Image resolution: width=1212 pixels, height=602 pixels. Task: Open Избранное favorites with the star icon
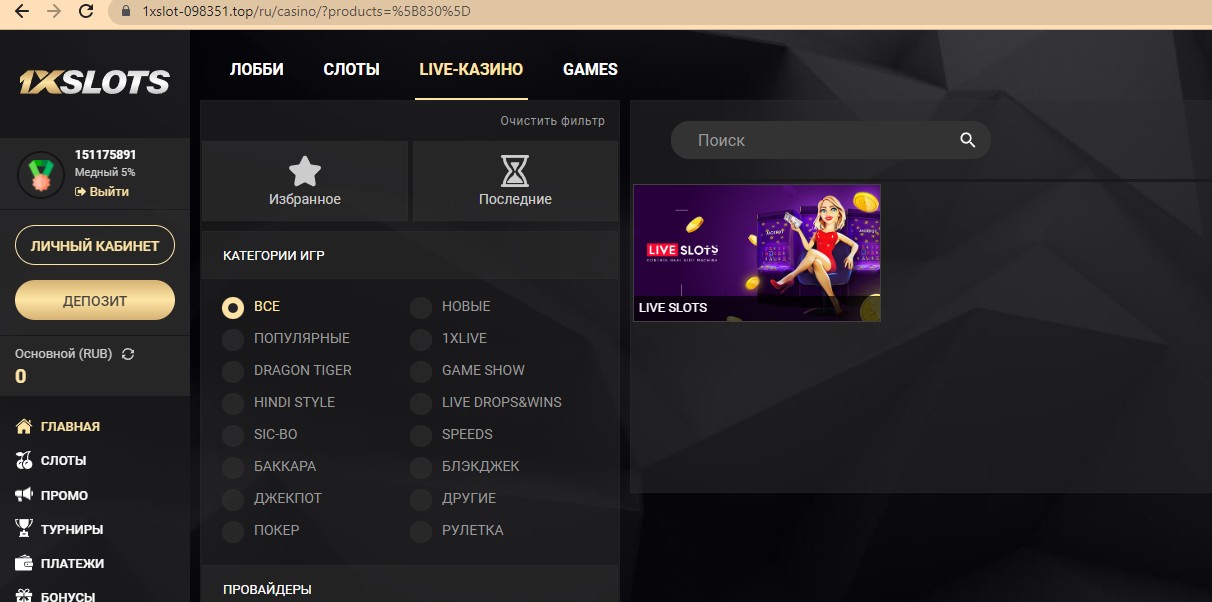coord(305,181)
